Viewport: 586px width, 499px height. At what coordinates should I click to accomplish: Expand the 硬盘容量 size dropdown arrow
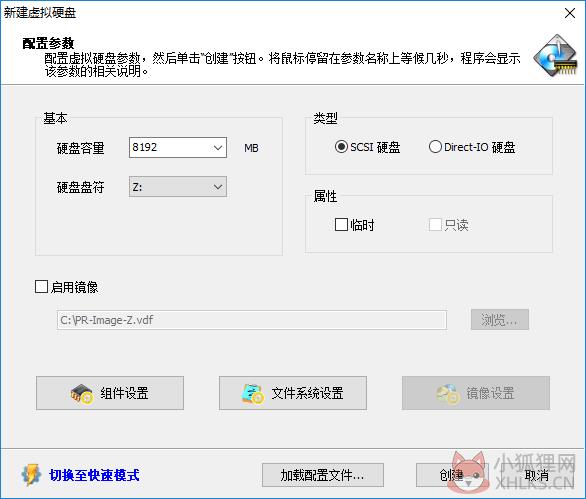pos(218,148)
